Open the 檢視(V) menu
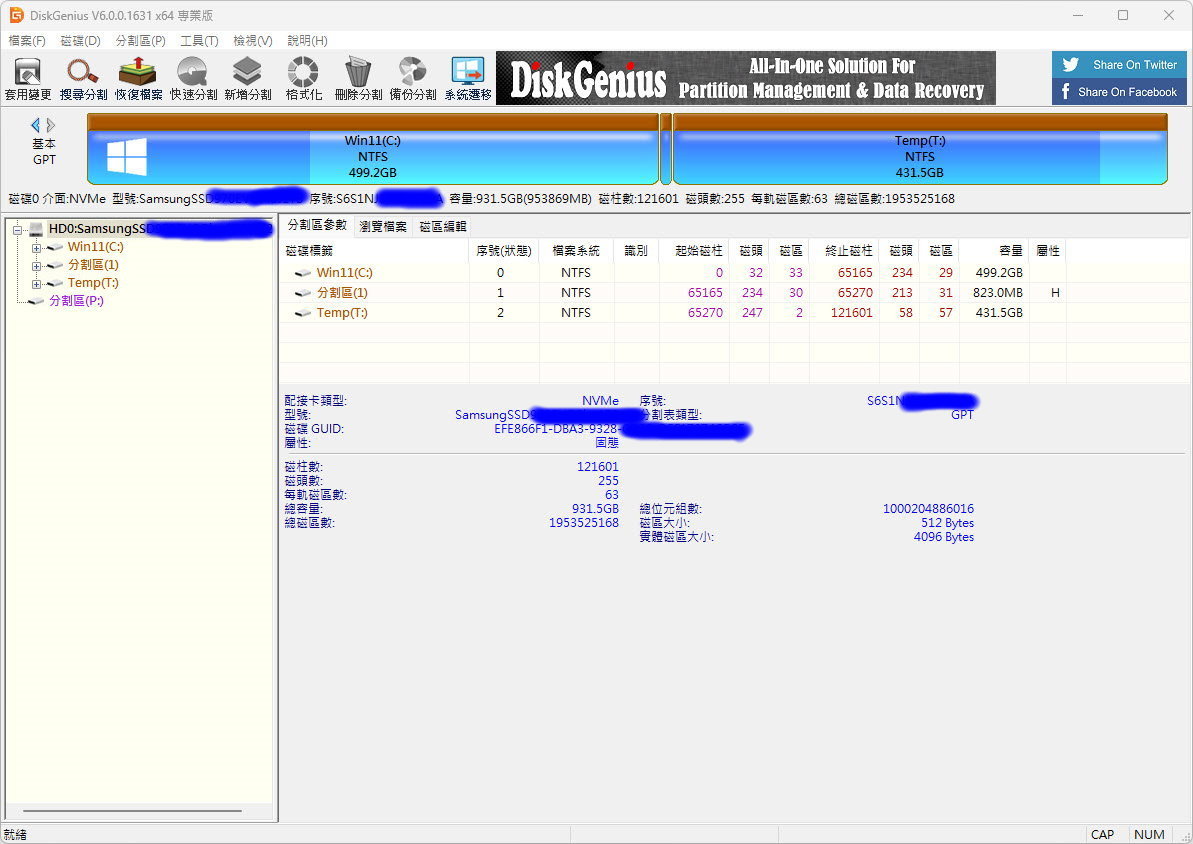 (253, 40)
